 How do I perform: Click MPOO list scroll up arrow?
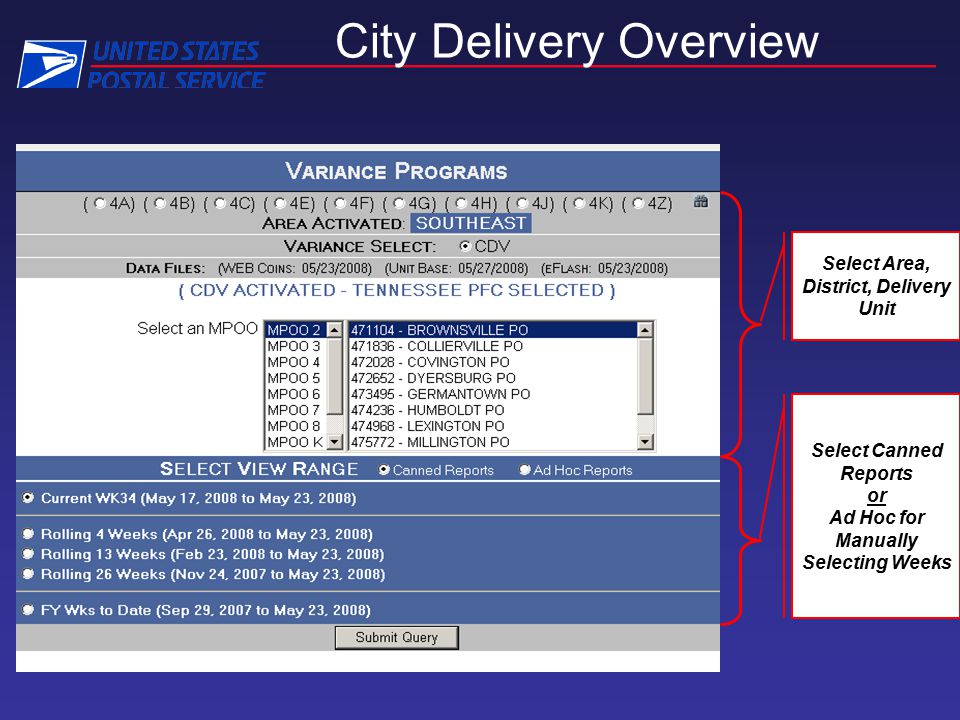[x=334, y=330]
